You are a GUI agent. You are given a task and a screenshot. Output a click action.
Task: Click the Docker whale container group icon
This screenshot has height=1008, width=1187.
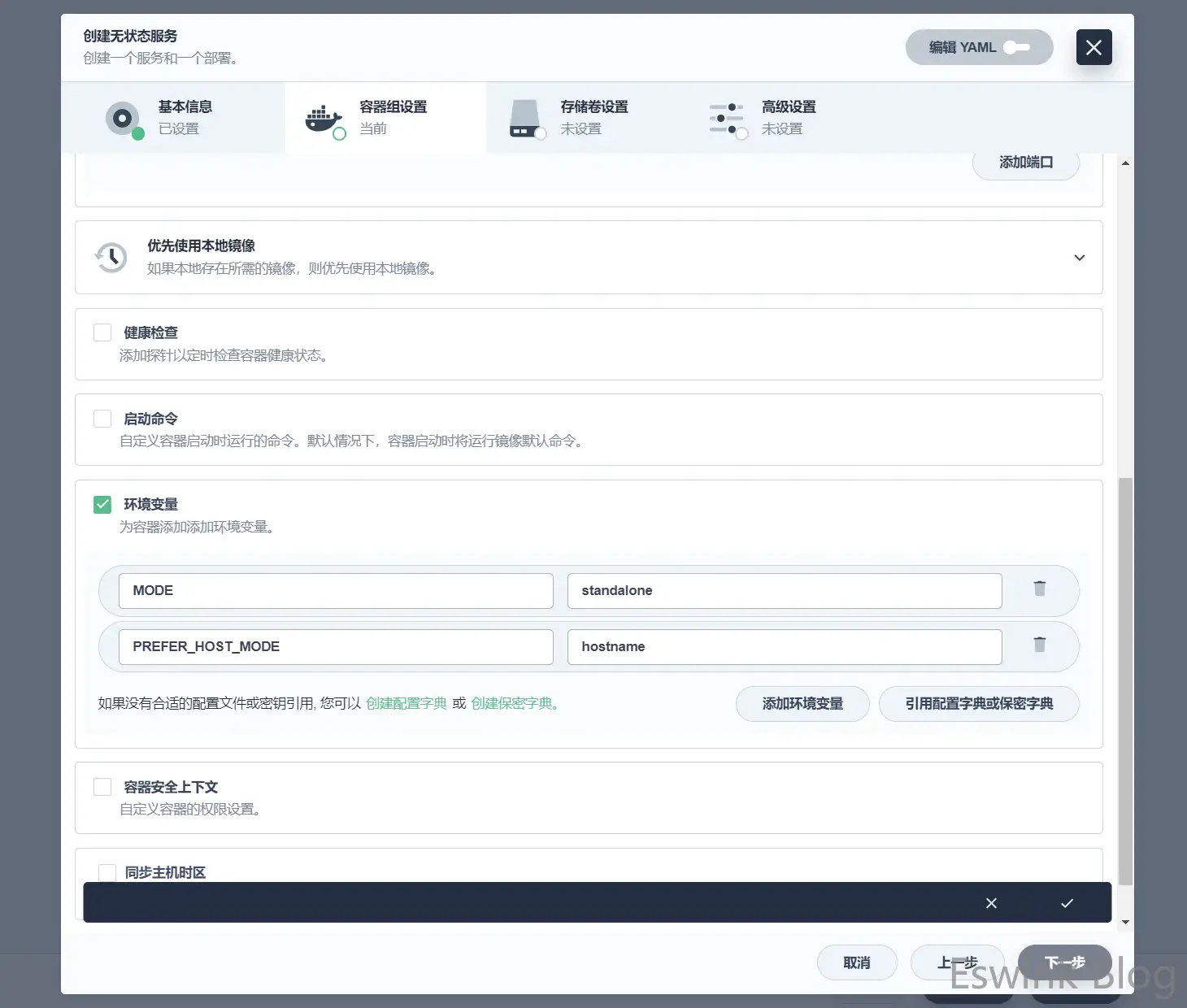click(x=324, y=119)
